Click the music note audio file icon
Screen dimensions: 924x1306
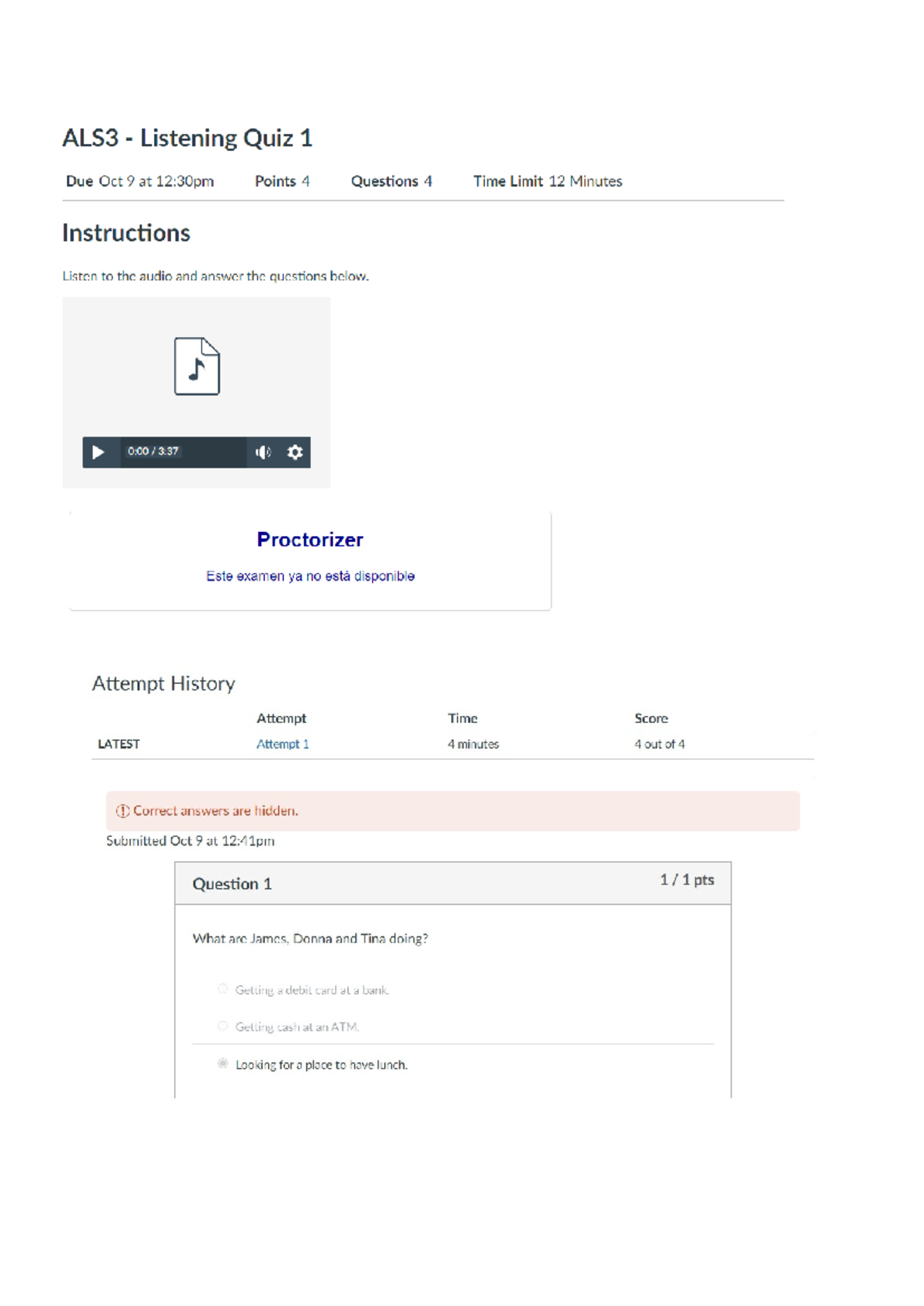coord(197,367)
